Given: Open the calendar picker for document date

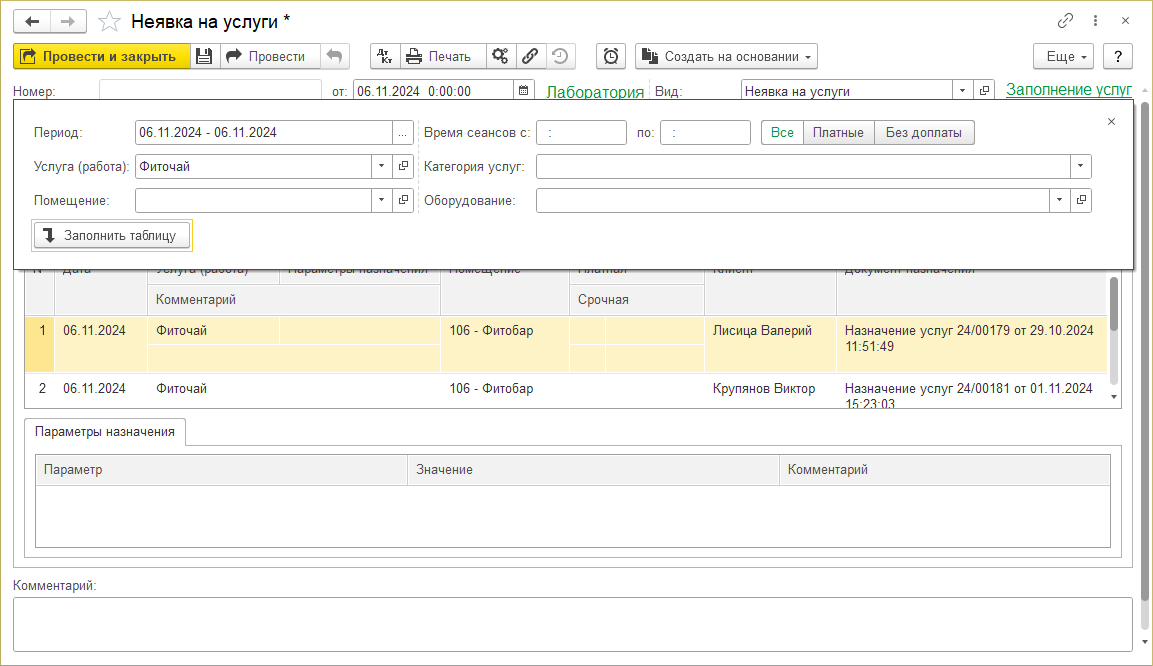Looking at the screenshot, I should point(523,91).
